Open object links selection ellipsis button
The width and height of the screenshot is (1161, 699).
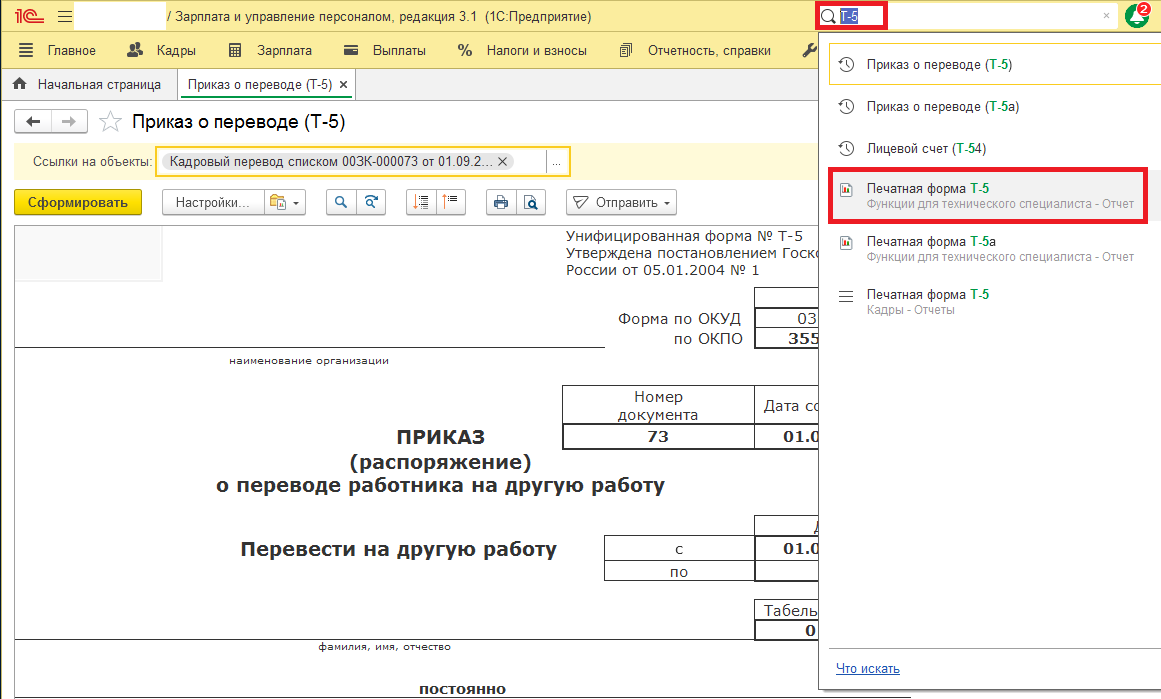tap(557, 161)
